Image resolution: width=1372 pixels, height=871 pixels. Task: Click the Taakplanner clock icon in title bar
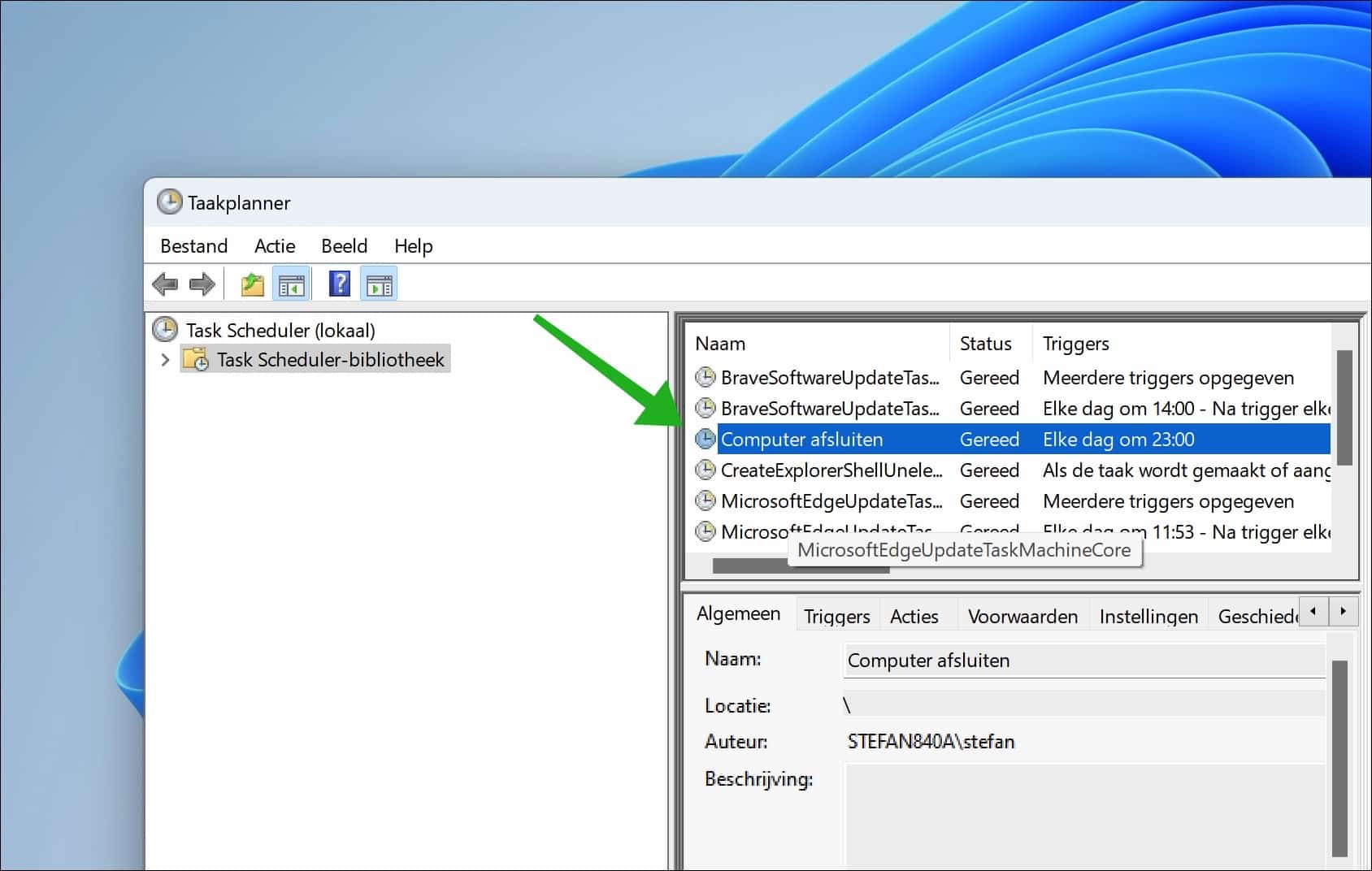coord(171,202)
